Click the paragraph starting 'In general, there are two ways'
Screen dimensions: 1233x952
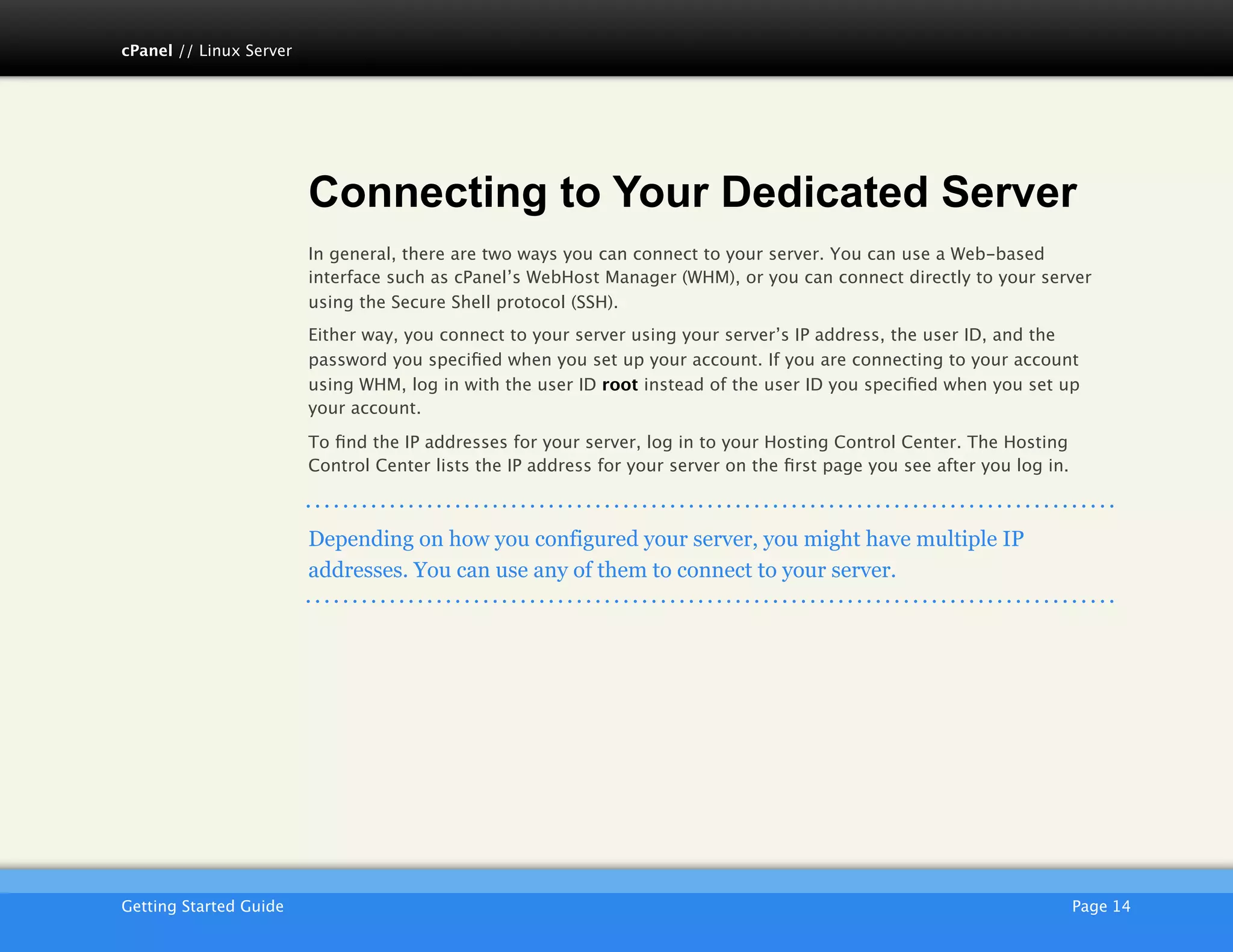point(700,277)
